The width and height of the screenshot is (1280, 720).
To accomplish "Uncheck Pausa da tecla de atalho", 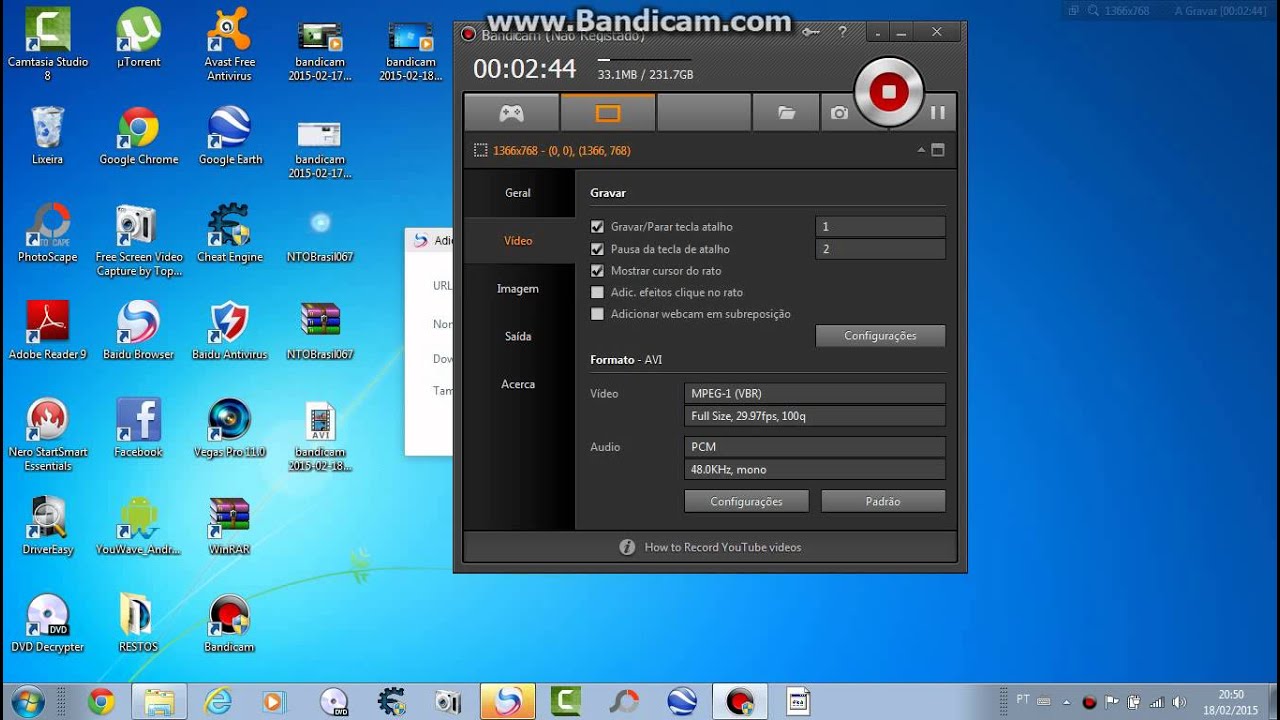I will [598, 249].
